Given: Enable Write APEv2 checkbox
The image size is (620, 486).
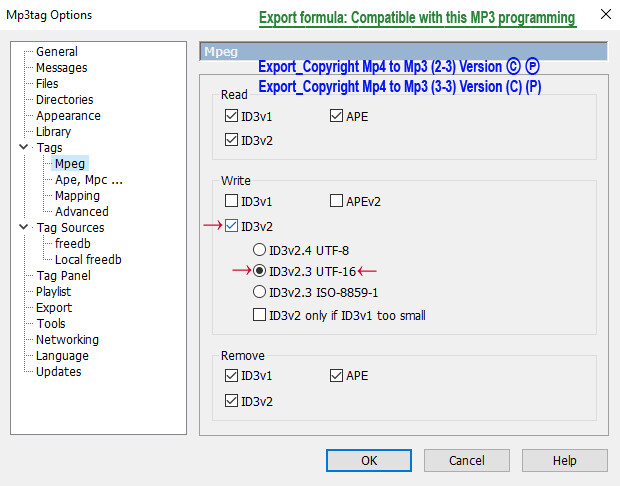Looking at the screenshot, I should pyautogui.click(x=336, y=201).
